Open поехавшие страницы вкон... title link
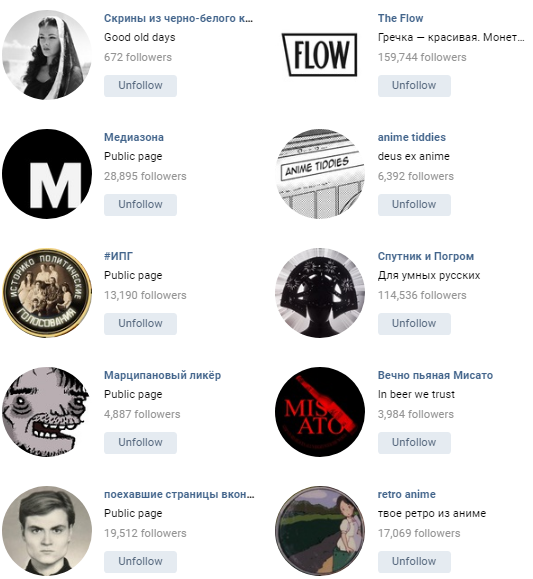 click(x=179, y=494)
